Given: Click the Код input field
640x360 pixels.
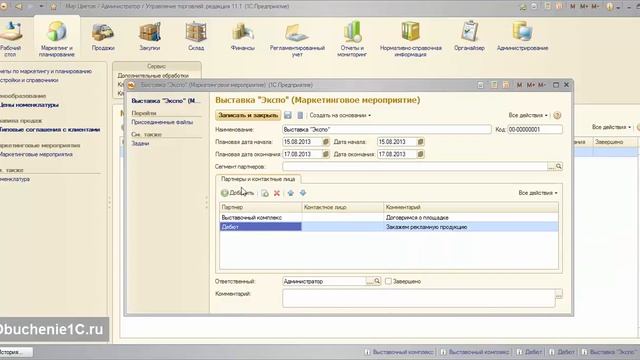Looking at the screenshot, I should click(x=535, y=129).
